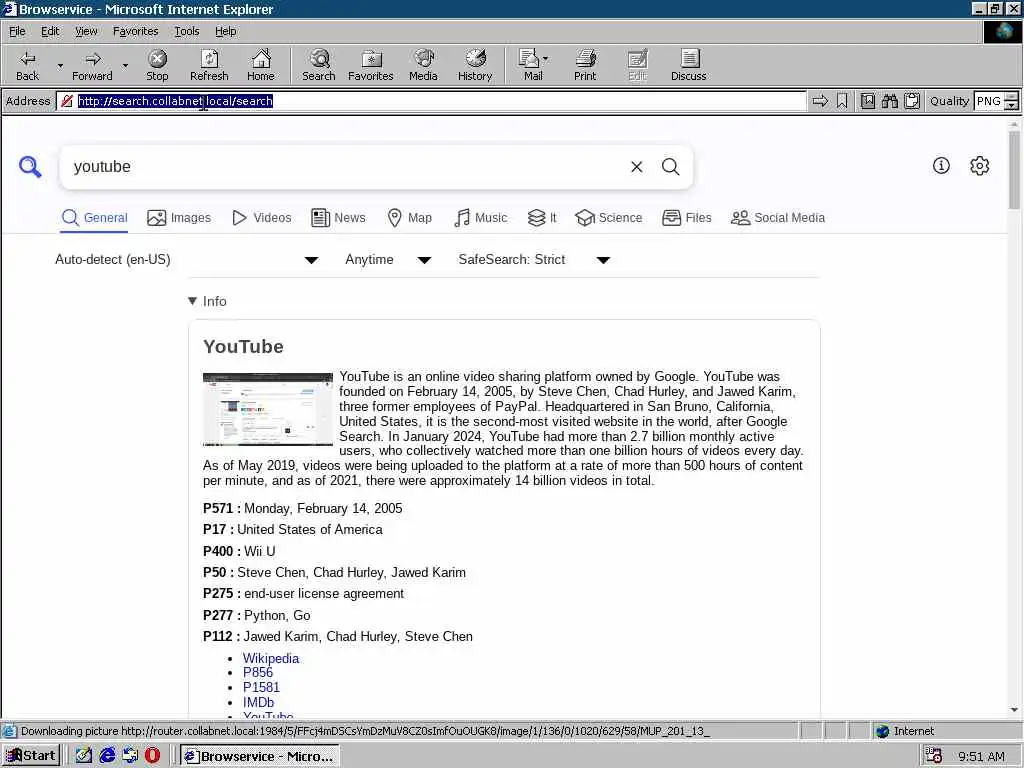Switch to the It search tab
Viewport: 1024px width, 768px height.
click(541, 218)
